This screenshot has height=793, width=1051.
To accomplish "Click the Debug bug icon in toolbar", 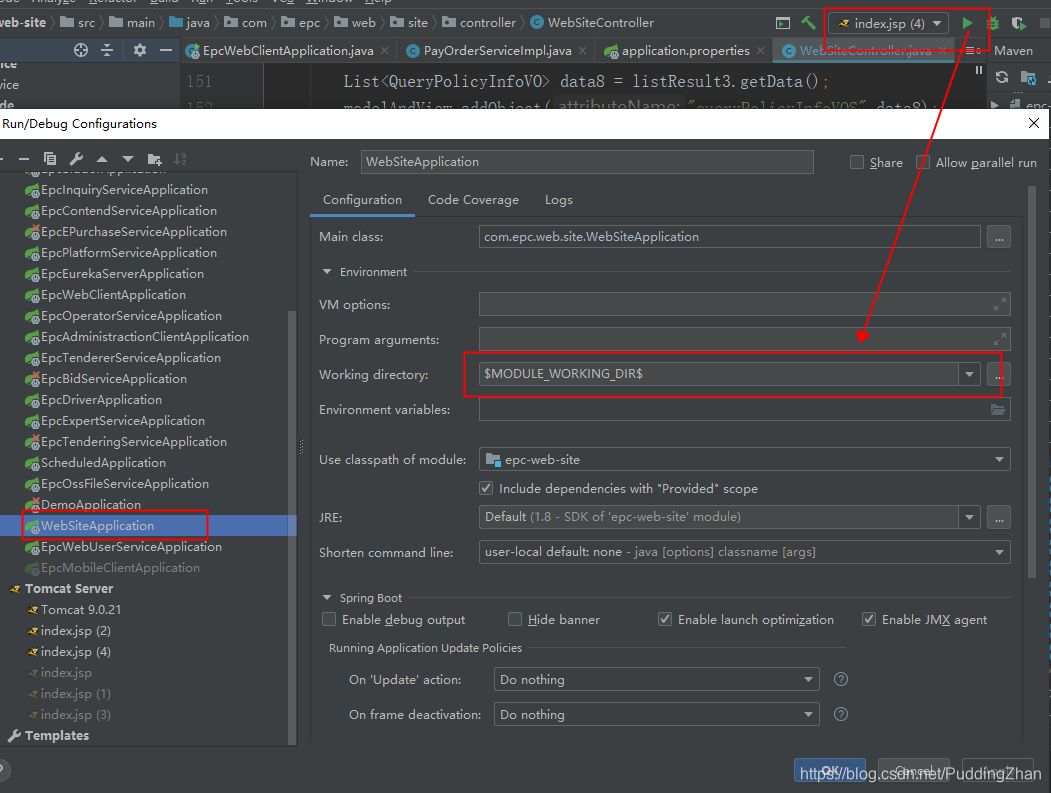I will pos(993,23).
